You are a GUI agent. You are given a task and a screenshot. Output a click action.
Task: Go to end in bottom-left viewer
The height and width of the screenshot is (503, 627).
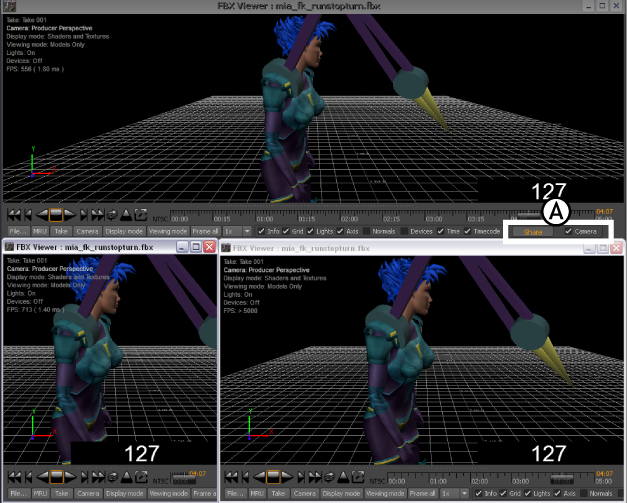[98, 477]
